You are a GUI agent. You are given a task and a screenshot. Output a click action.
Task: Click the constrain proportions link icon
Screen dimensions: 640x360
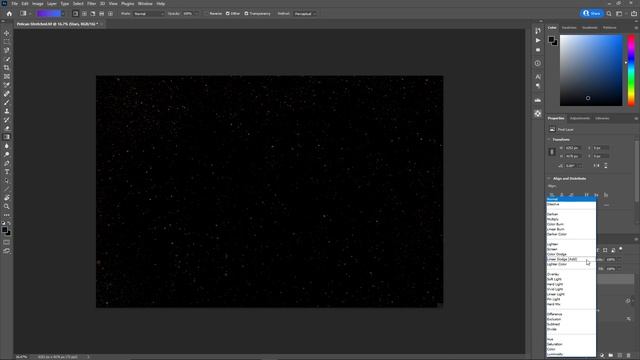(x=552, y=152)
